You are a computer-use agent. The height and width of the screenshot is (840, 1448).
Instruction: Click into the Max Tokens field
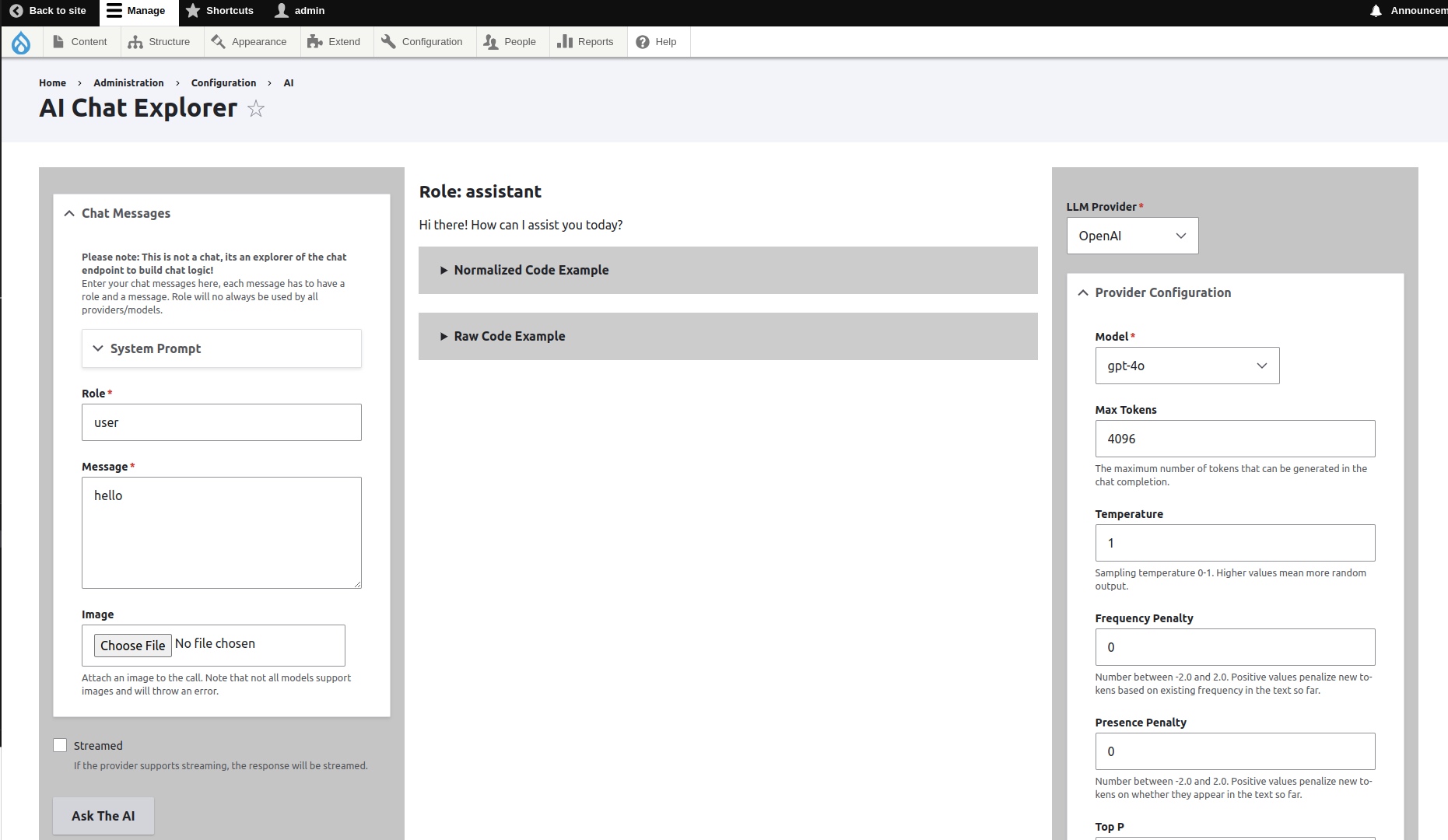coord(1235,439)
